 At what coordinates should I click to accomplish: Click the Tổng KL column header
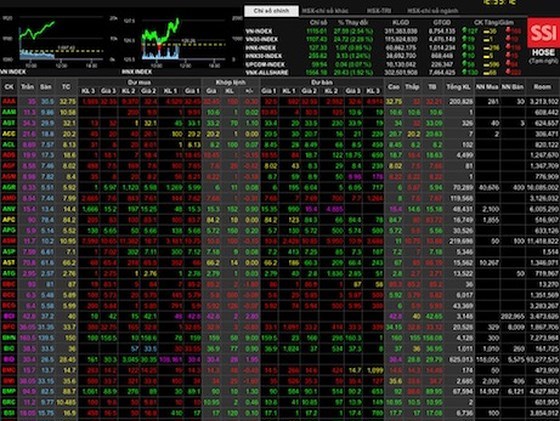(458, 87)
